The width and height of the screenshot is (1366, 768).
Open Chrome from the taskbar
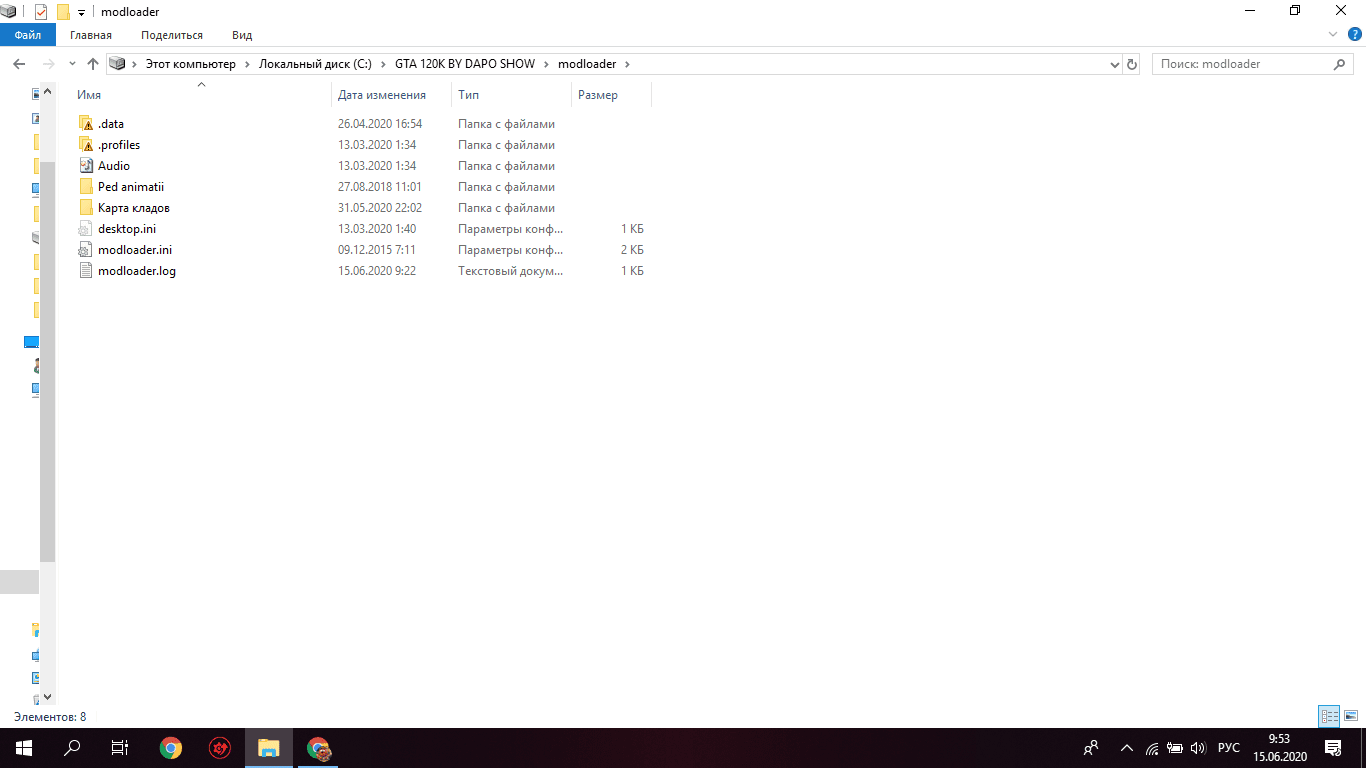pos(171,748)
